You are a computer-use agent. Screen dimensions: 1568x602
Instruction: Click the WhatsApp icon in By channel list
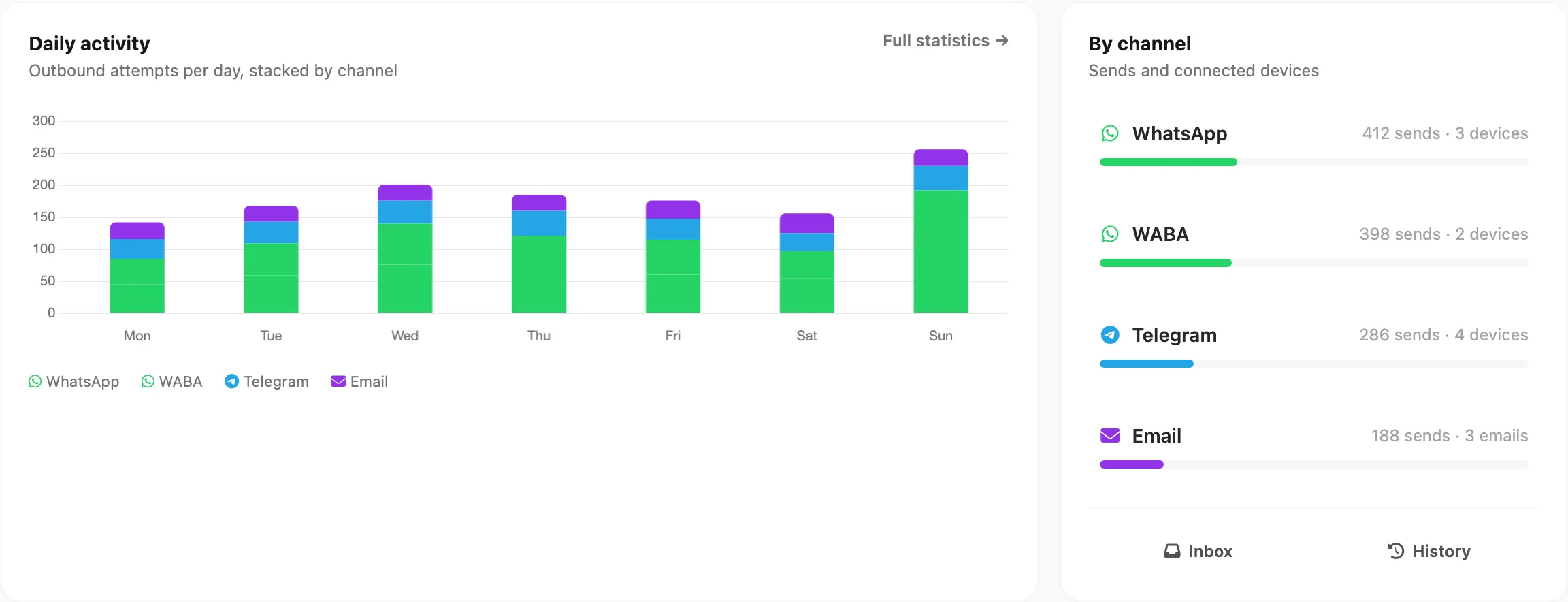(1110, 133)
